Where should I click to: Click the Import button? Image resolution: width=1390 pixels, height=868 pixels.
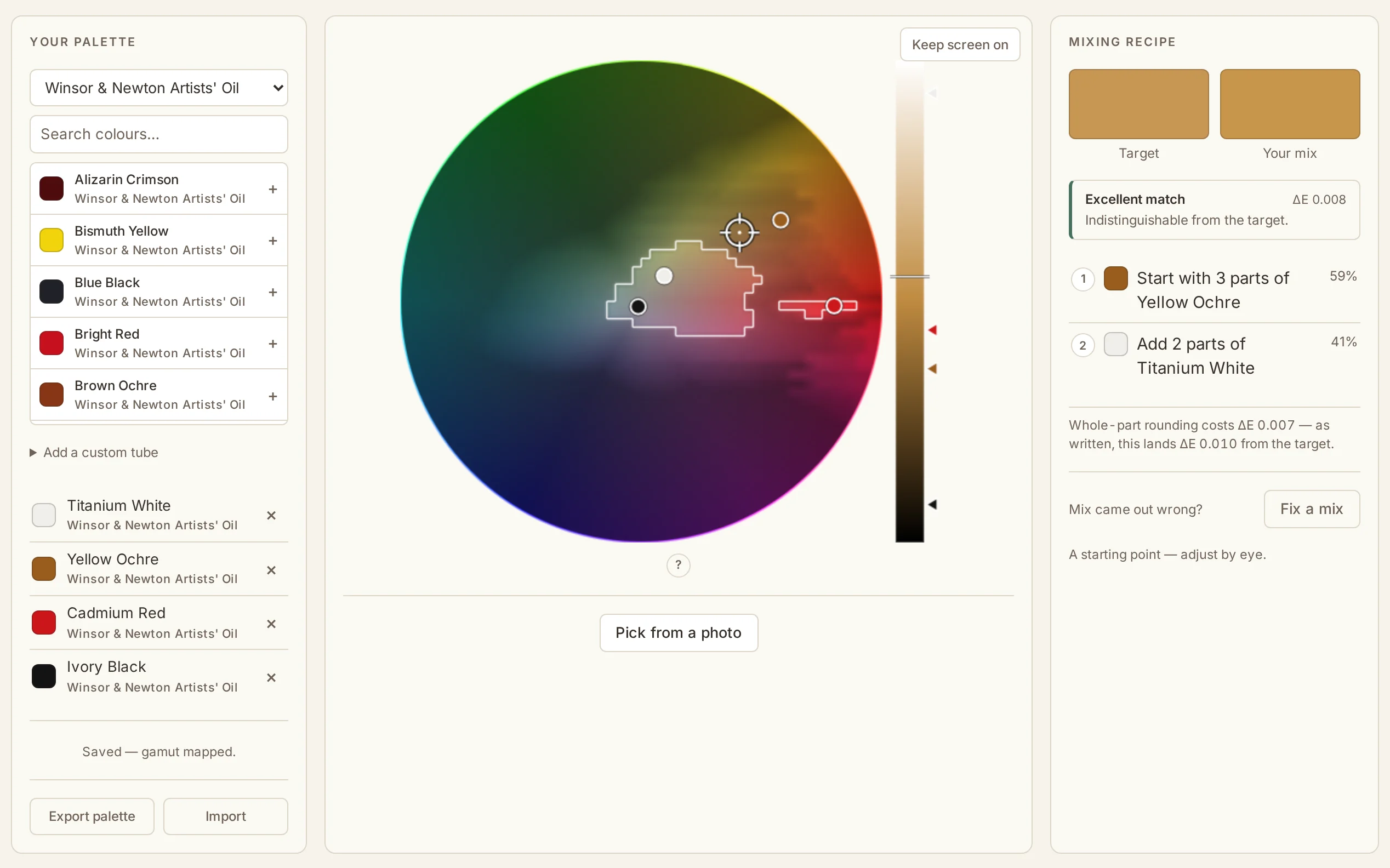pos(226,816)
